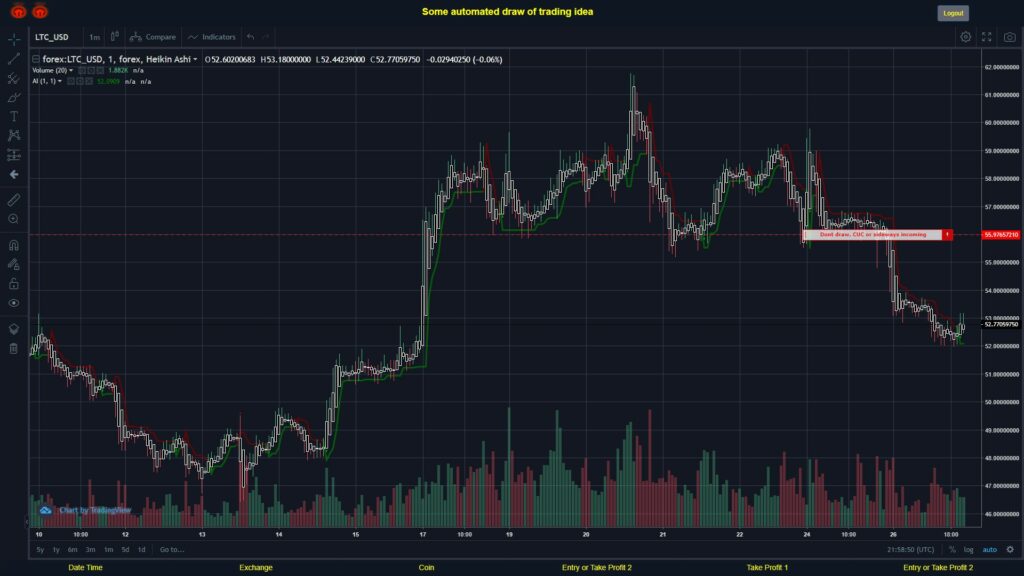Click the Take Profit 1 column header
Screen dimensions: 1024x576
(x=767, y=568)
